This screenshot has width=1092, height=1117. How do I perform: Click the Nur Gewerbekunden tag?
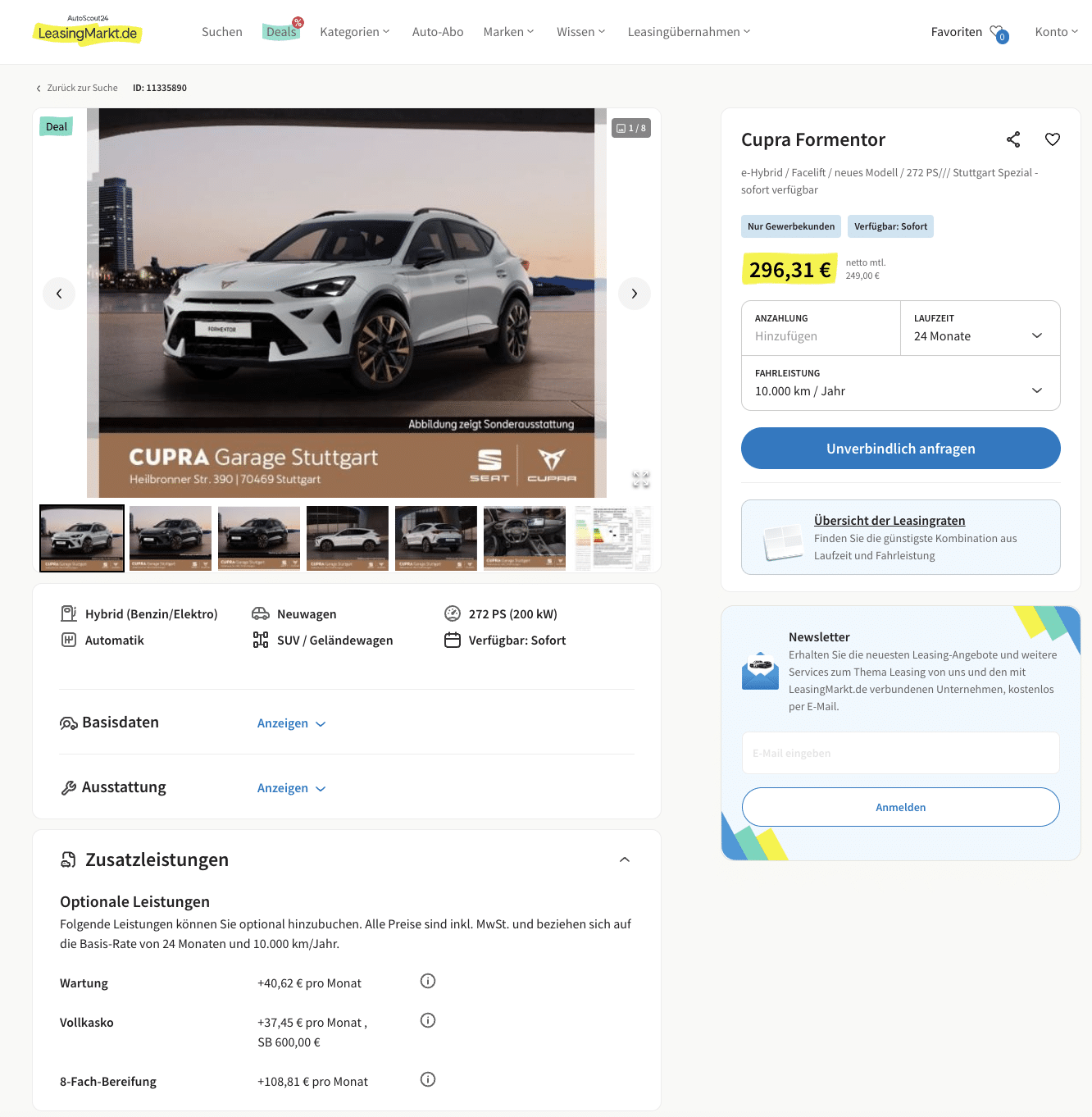[x=791, y=226]
